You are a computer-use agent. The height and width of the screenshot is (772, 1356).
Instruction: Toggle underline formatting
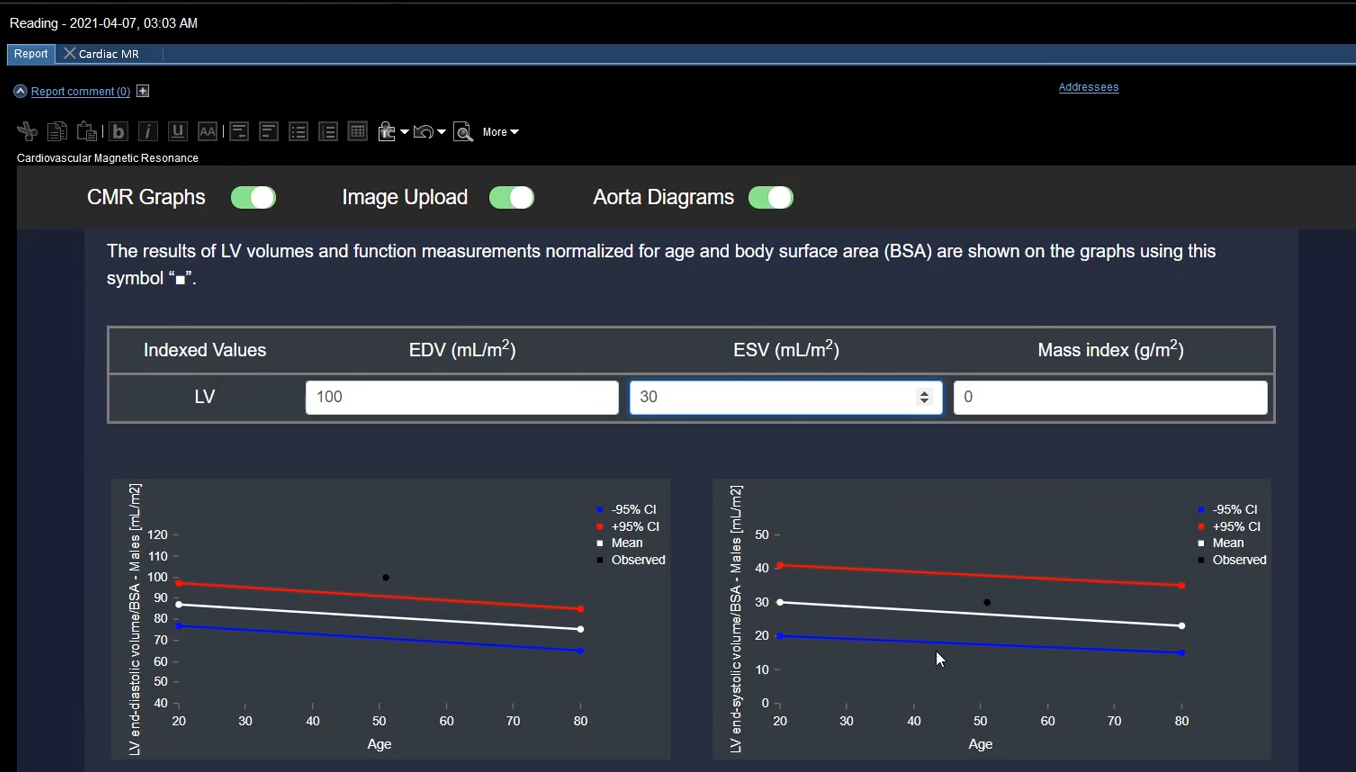[178, 132]
